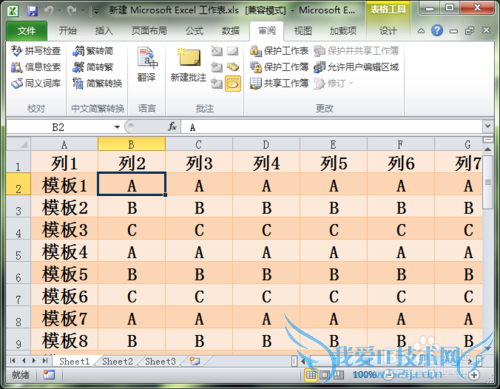
Task: Click the insert new worksheet icon
Action: coord(195,361)
